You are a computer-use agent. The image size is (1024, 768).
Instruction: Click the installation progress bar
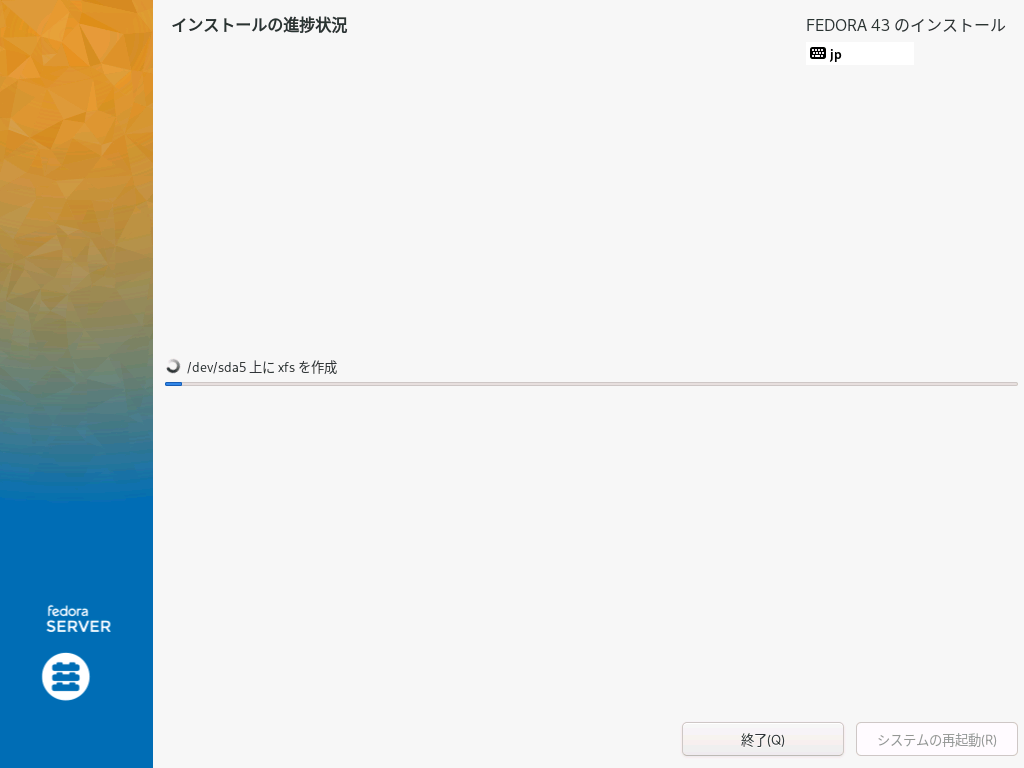(x=590, y=384)
